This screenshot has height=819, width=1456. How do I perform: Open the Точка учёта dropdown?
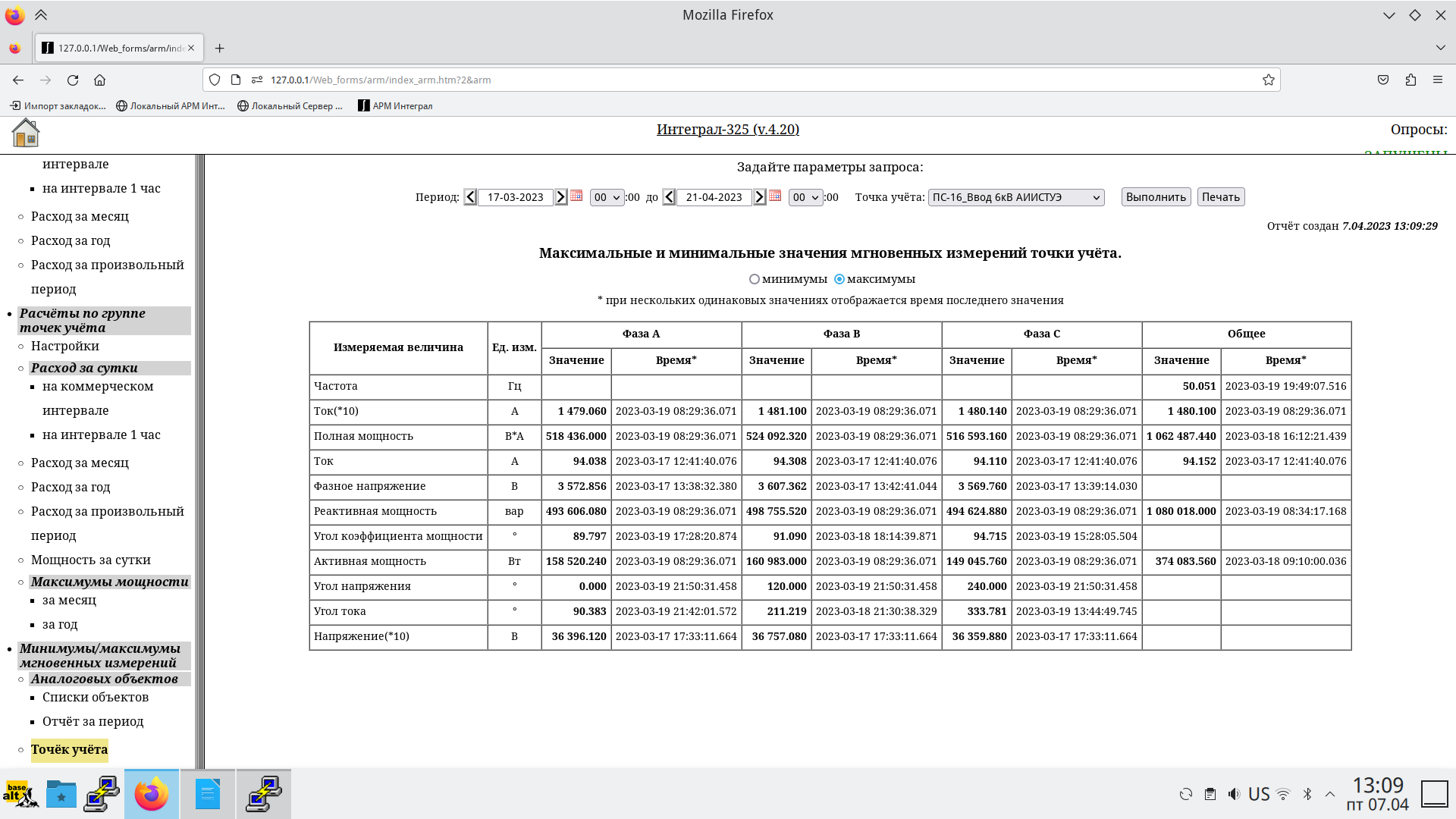pos(1016,197)
